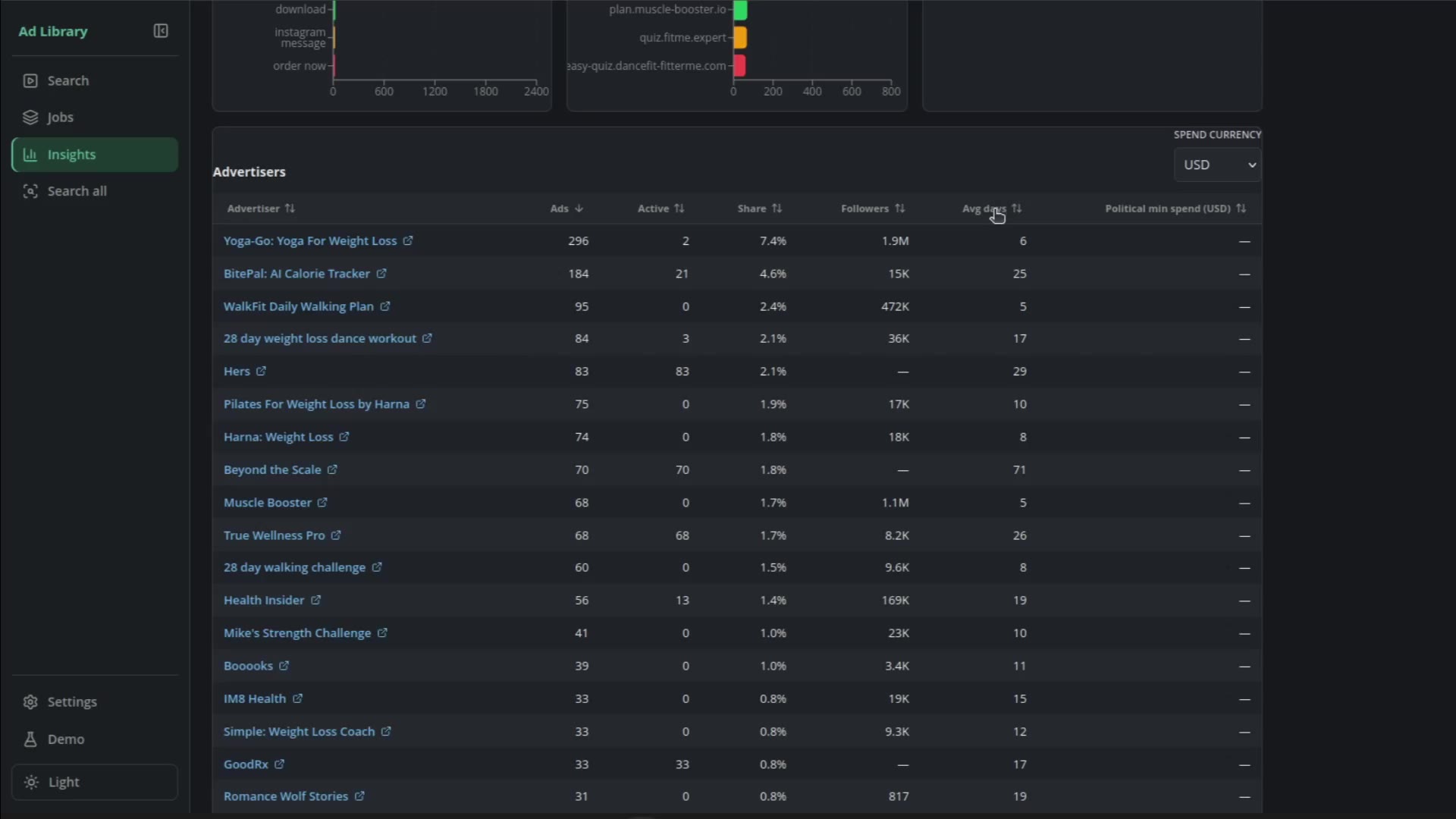The height and width of the screenshot is (819, 1456).
Task: Open external link icon for IM8 Health
Action: coord(297,698)
